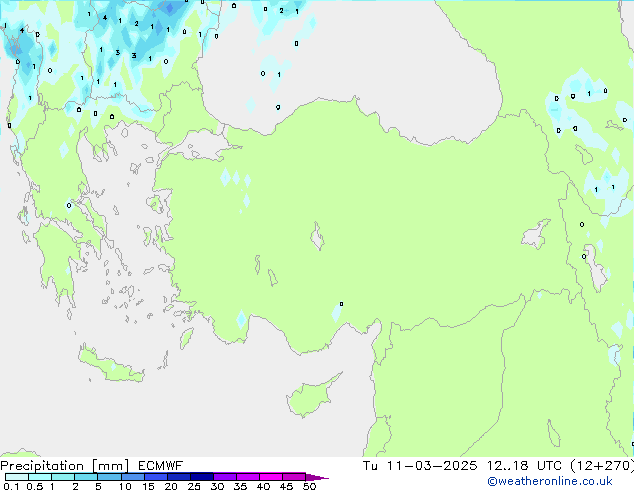Screen dimensions: 634x490
Task: Open the weatheronline.co.uk link
Action: (x=550, y=481)
